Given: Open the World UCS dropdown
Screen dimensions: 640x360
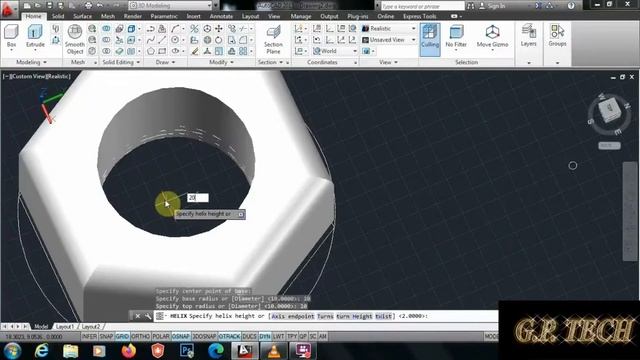Looking at the screenshot, I should click(x=335, y=51).
